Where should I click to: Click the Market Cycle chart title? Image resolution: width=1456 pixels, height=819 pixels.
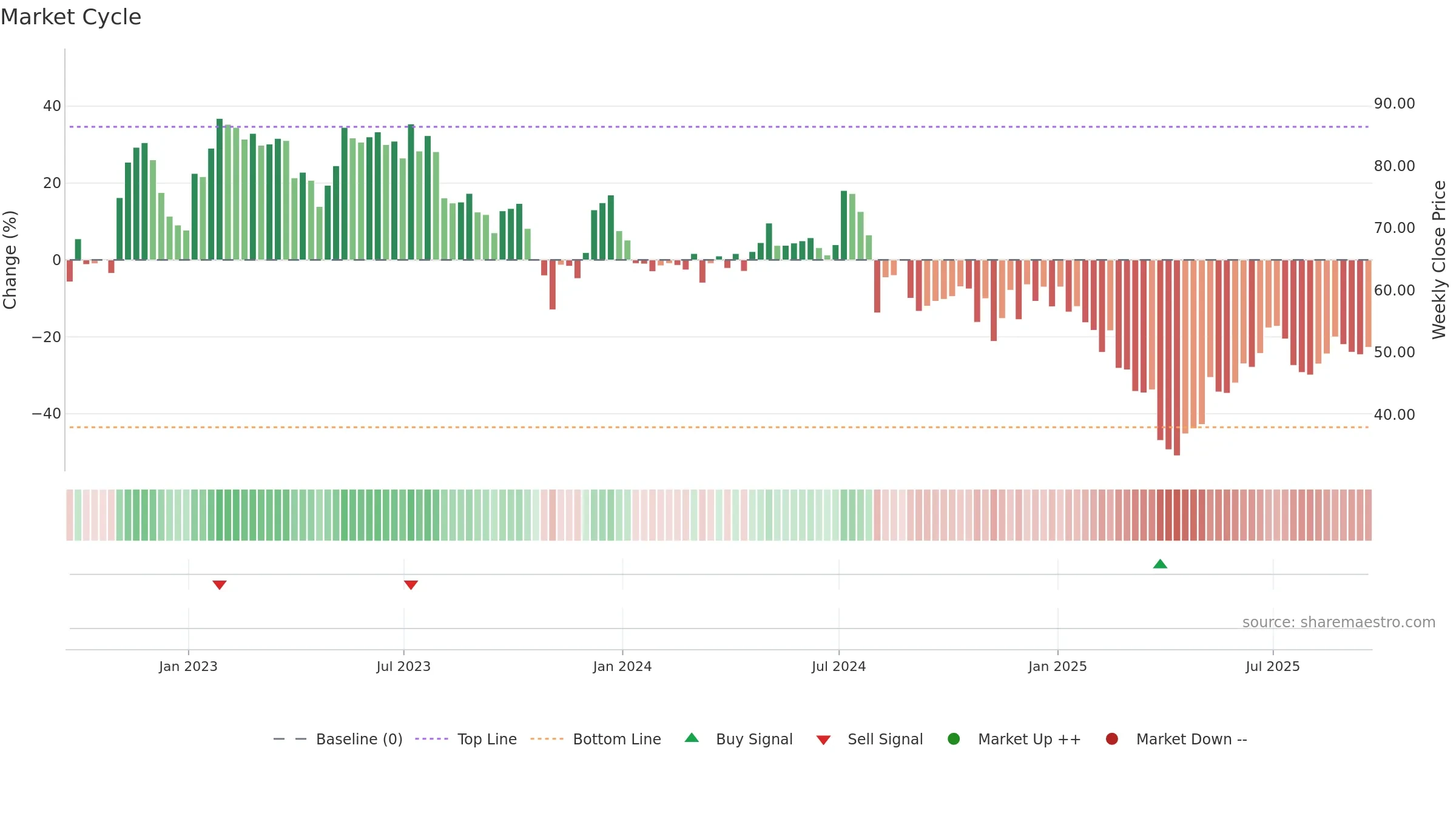[x=71, y=17]
